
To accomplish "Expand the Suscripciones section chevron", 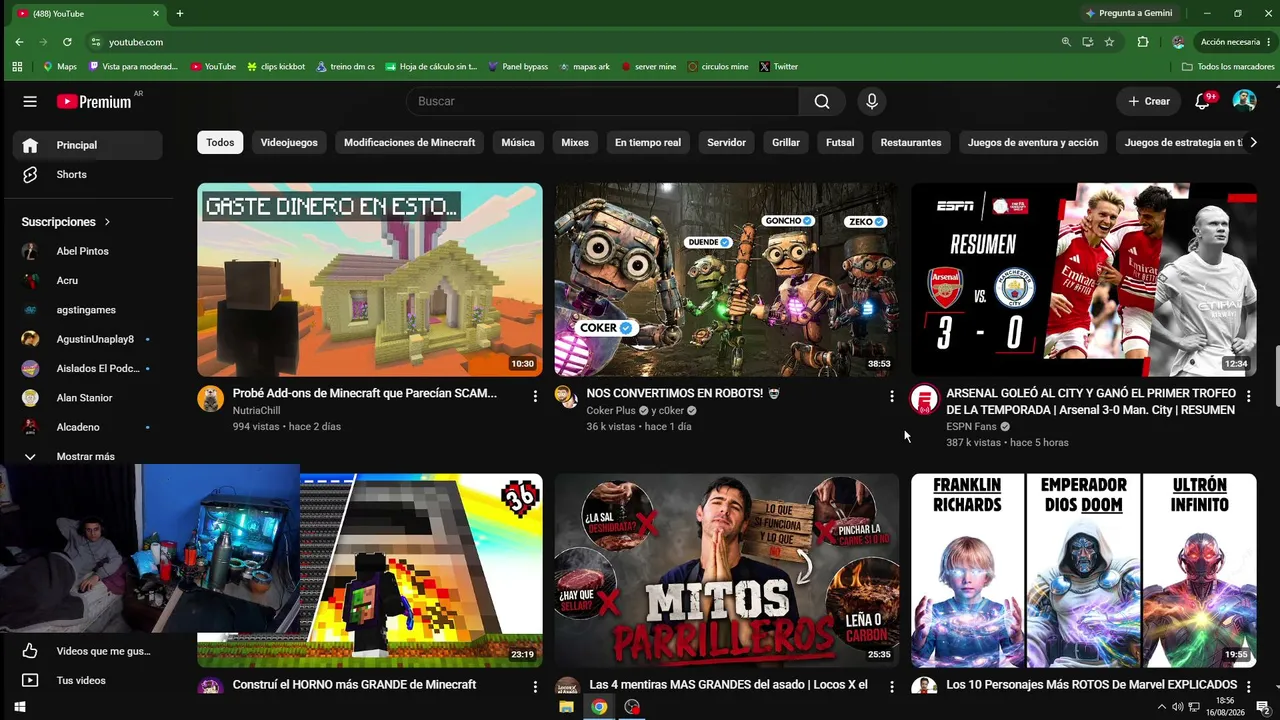I will click(x=107, y=222).
